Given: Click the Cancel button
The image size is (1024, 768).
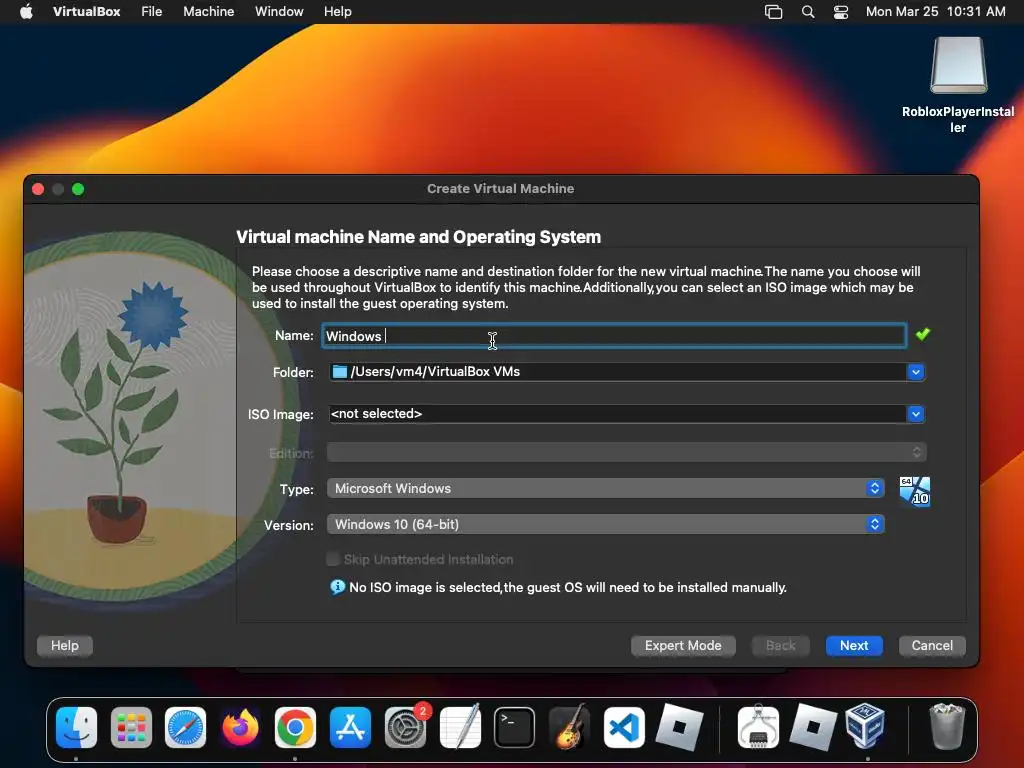Looking at the screenshot, I should pos(932,645).
